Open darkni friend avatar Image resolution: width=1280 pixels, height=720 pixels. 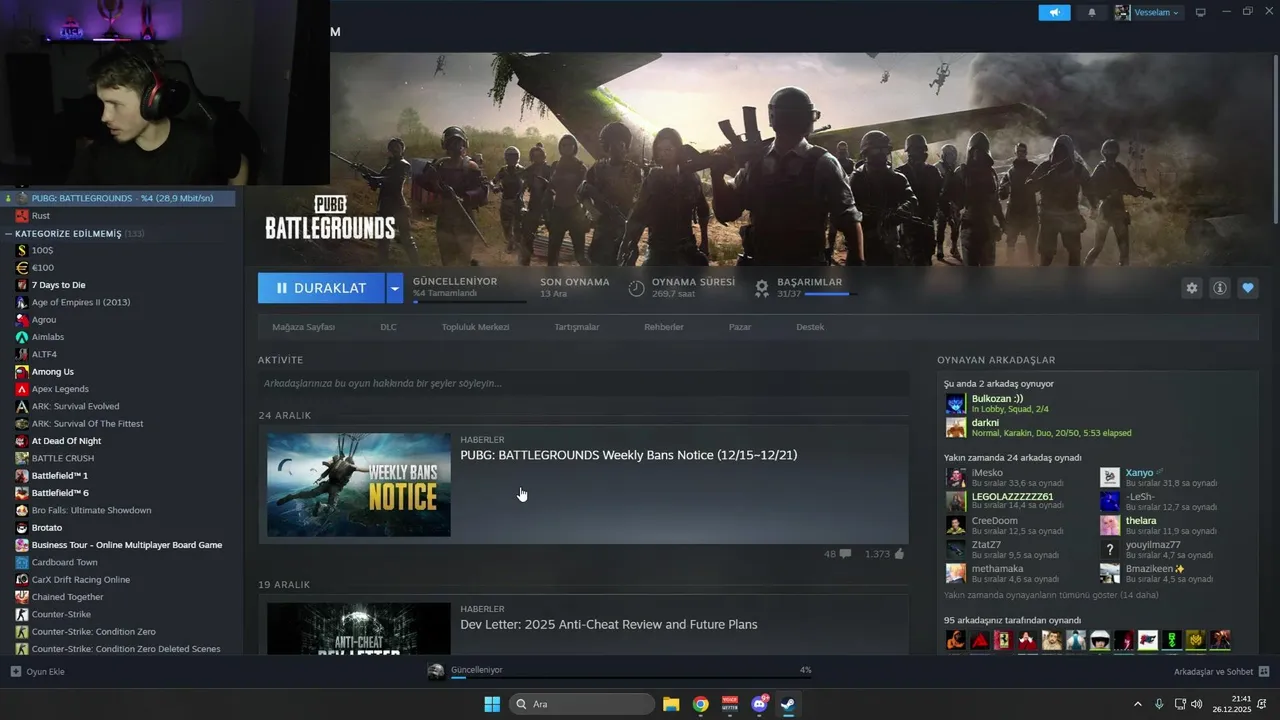tap(956, 428)
